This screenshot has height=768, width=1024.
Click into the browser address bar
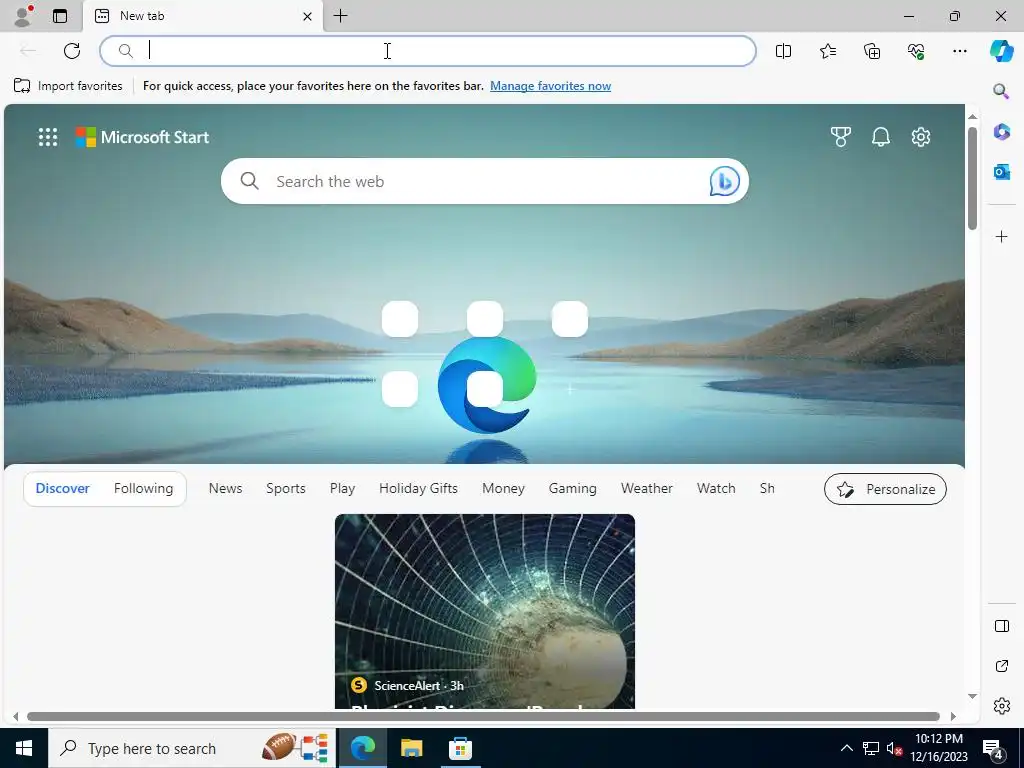428,51
